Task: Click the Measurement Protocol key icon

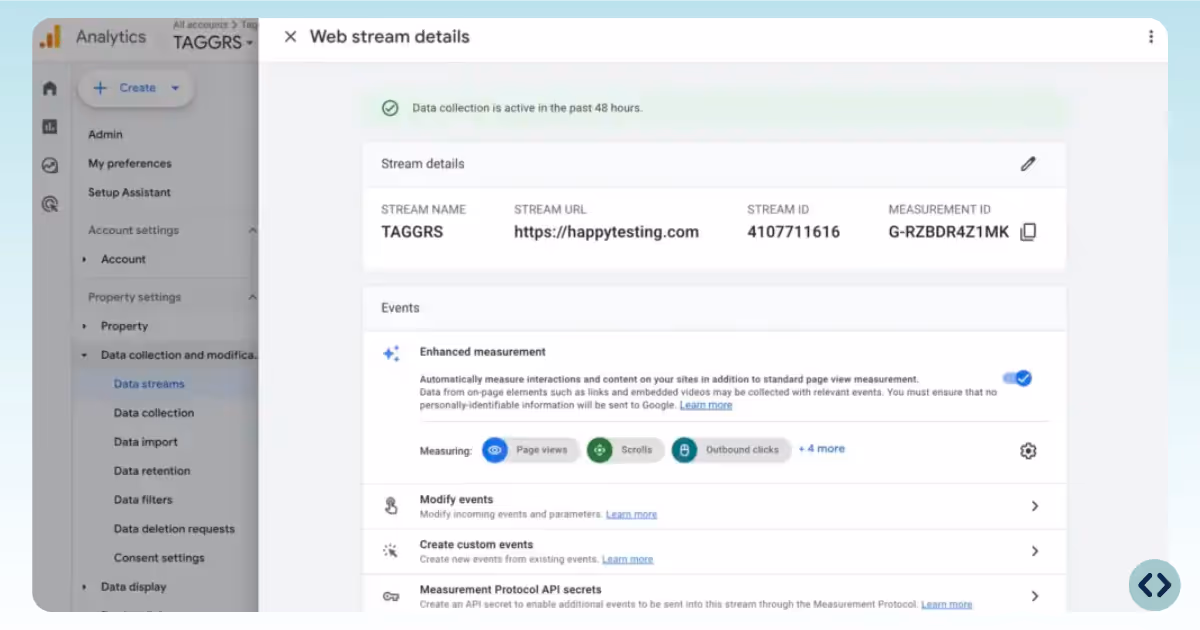Action: click(391, 596)
